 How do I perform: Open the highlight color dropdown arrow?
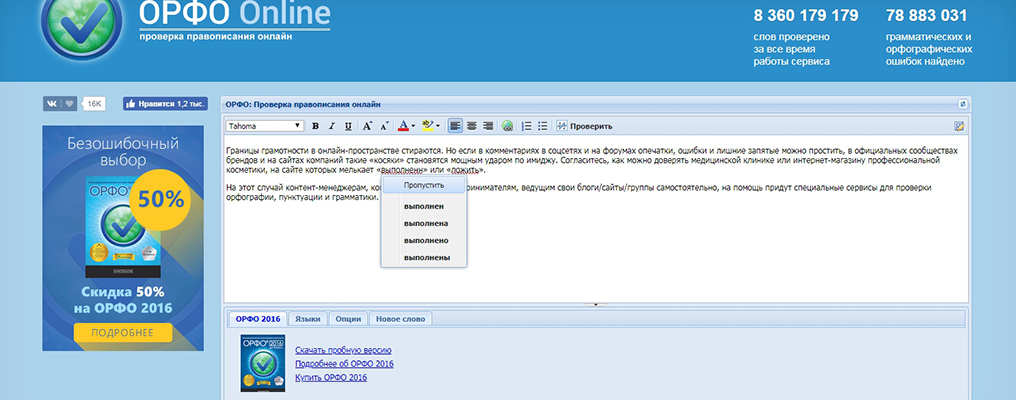click(438, 126)
